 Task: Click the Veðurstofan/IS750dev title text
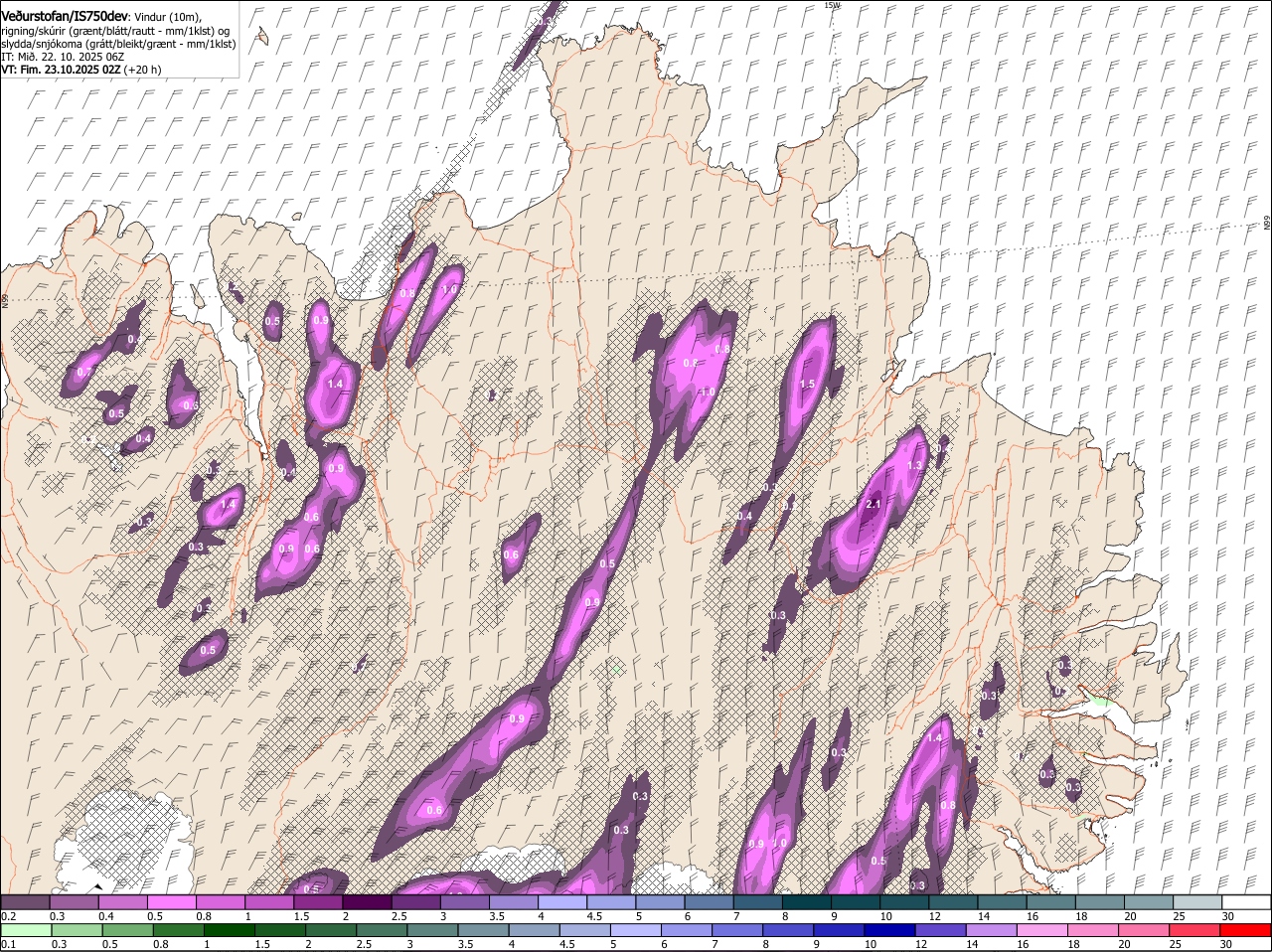click(65, 15)
